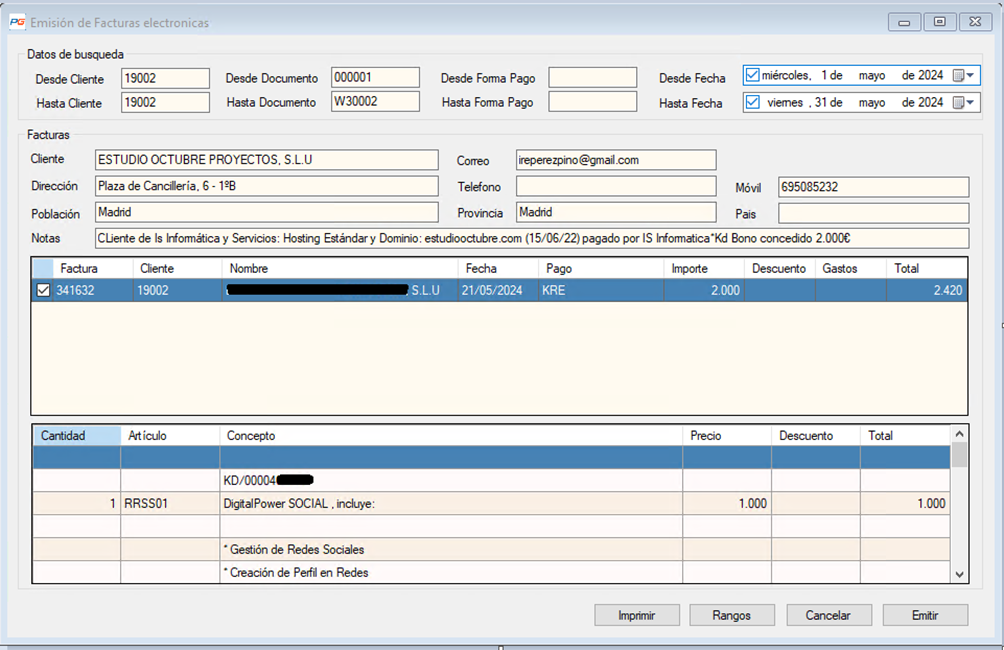This screenshot has width=1004, height=650.
Task: Click the Correo email field
Action: 616,159
